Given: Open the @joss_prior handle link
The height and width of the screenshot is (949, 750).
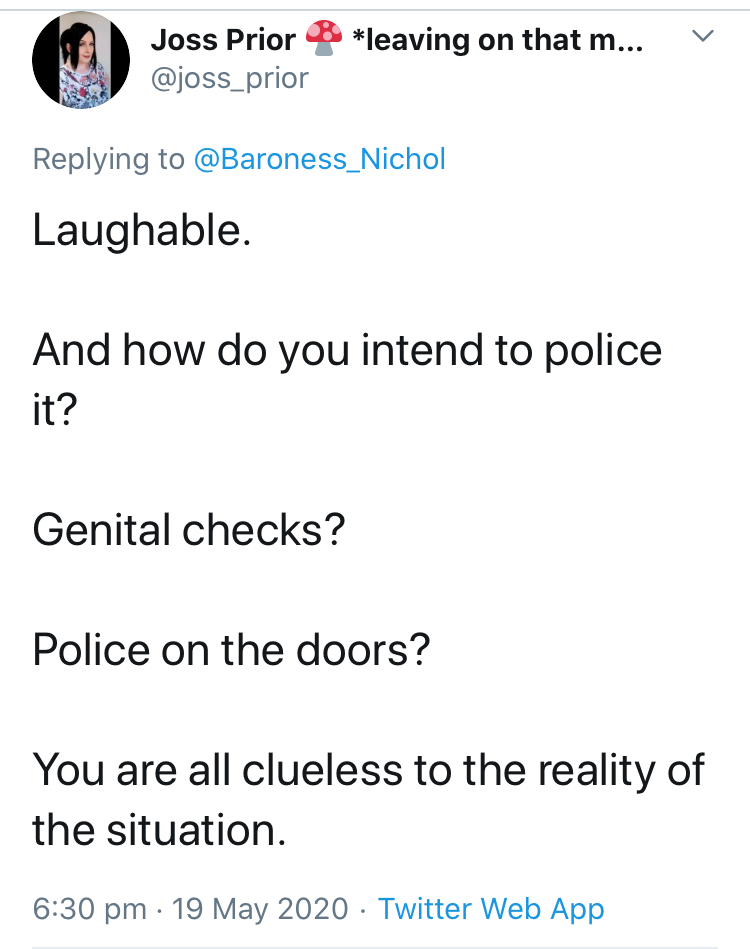Looking at the screenshot, I should (x=229, y=78).
